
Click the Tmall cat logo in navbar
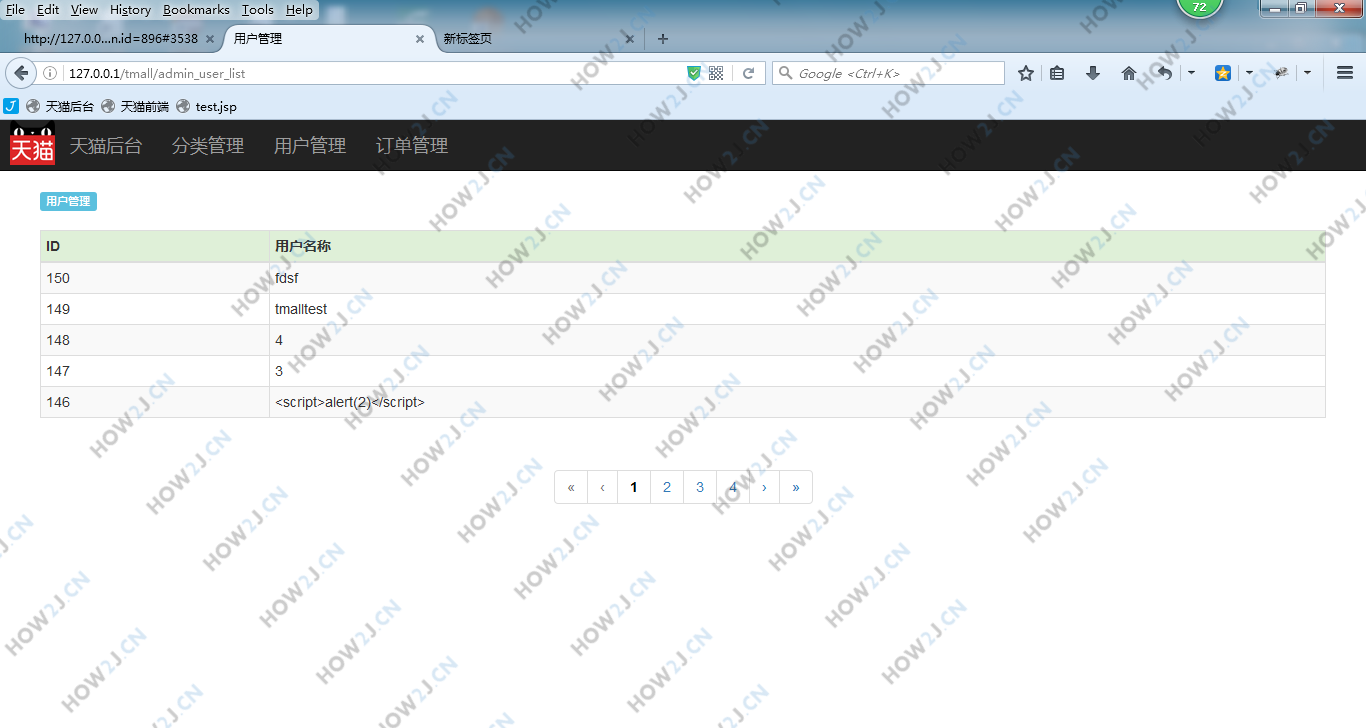point(32,146)
